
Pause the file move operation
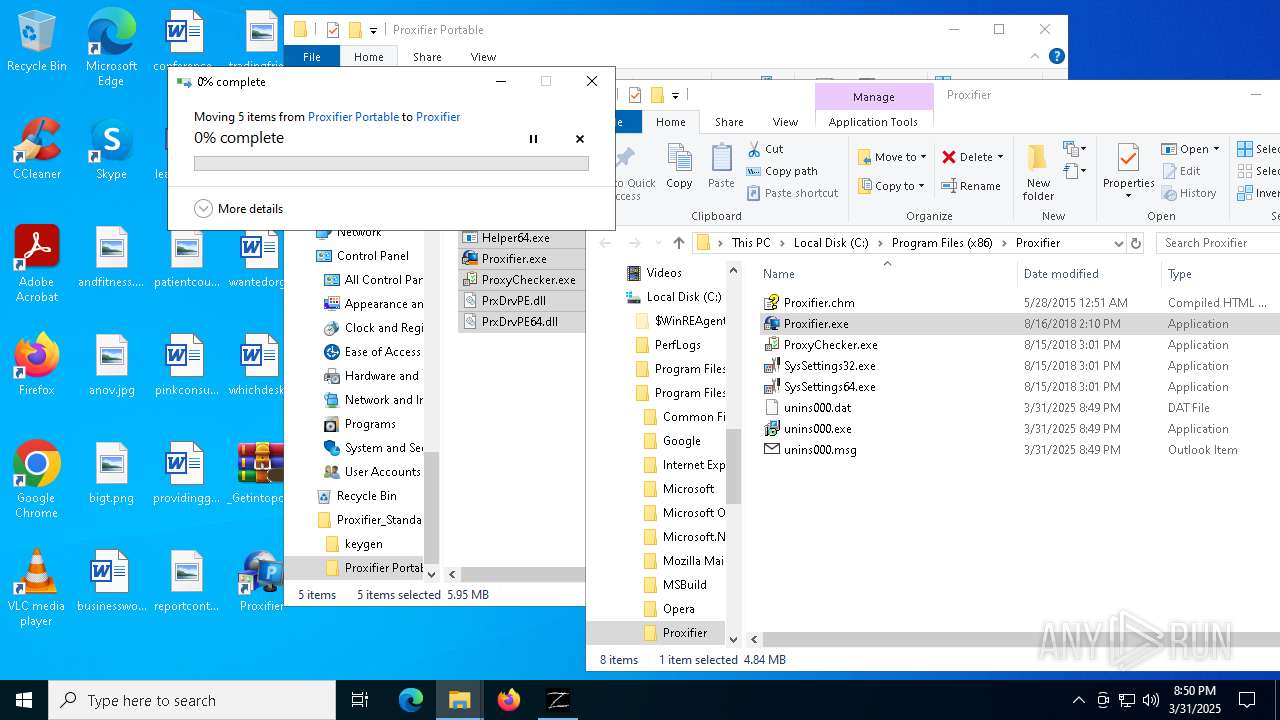(533, 139)
